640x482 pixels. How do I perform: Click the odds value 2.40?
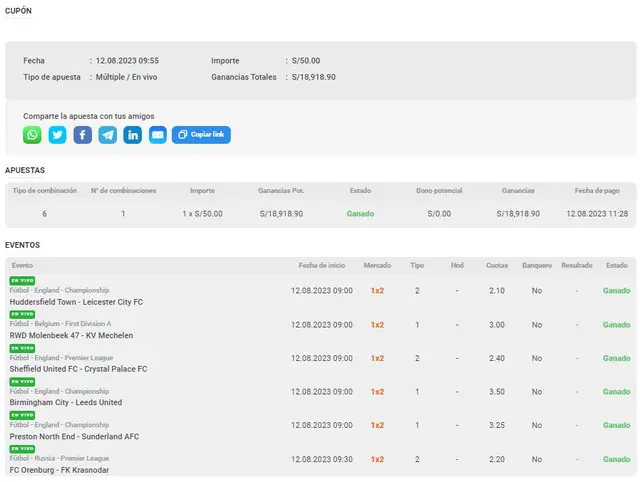[497, 358]
